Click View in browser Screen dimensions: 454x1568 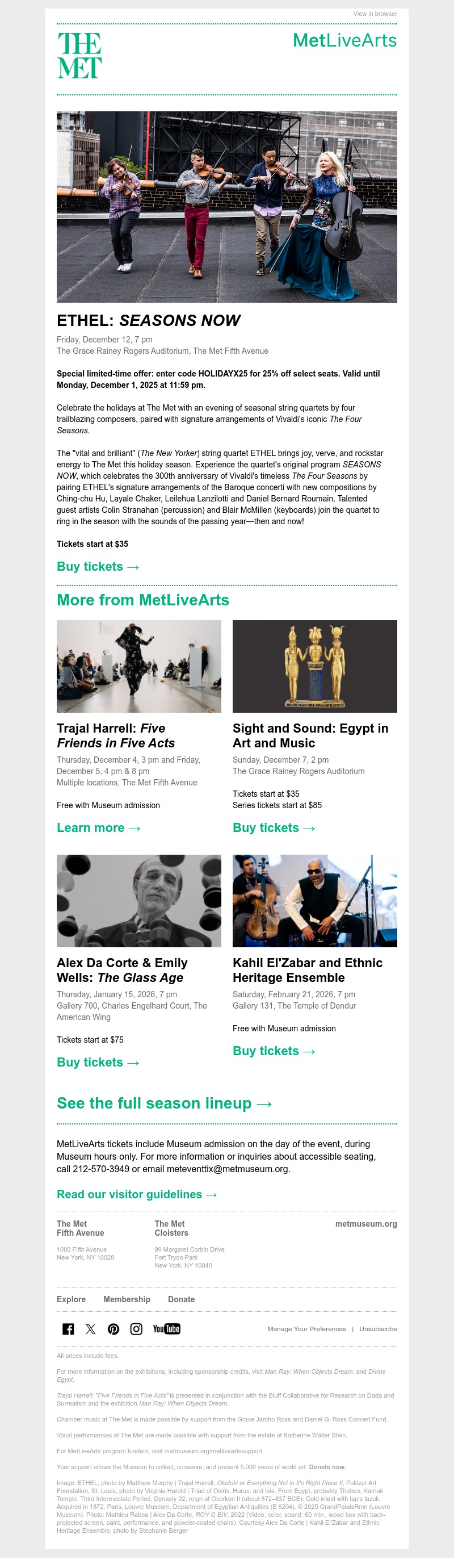pos(375,14)
